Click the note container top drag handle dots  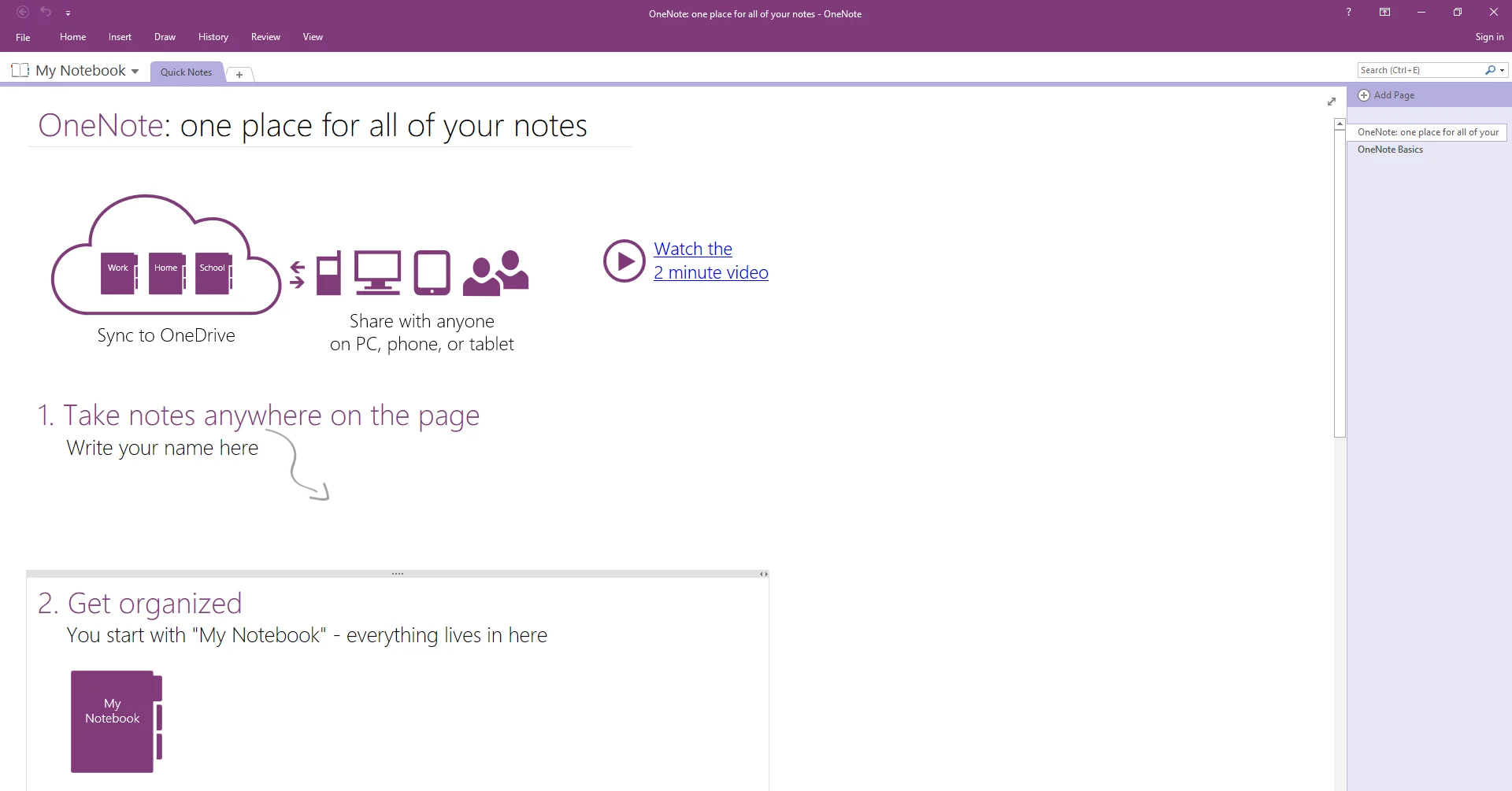click(398, 574)
